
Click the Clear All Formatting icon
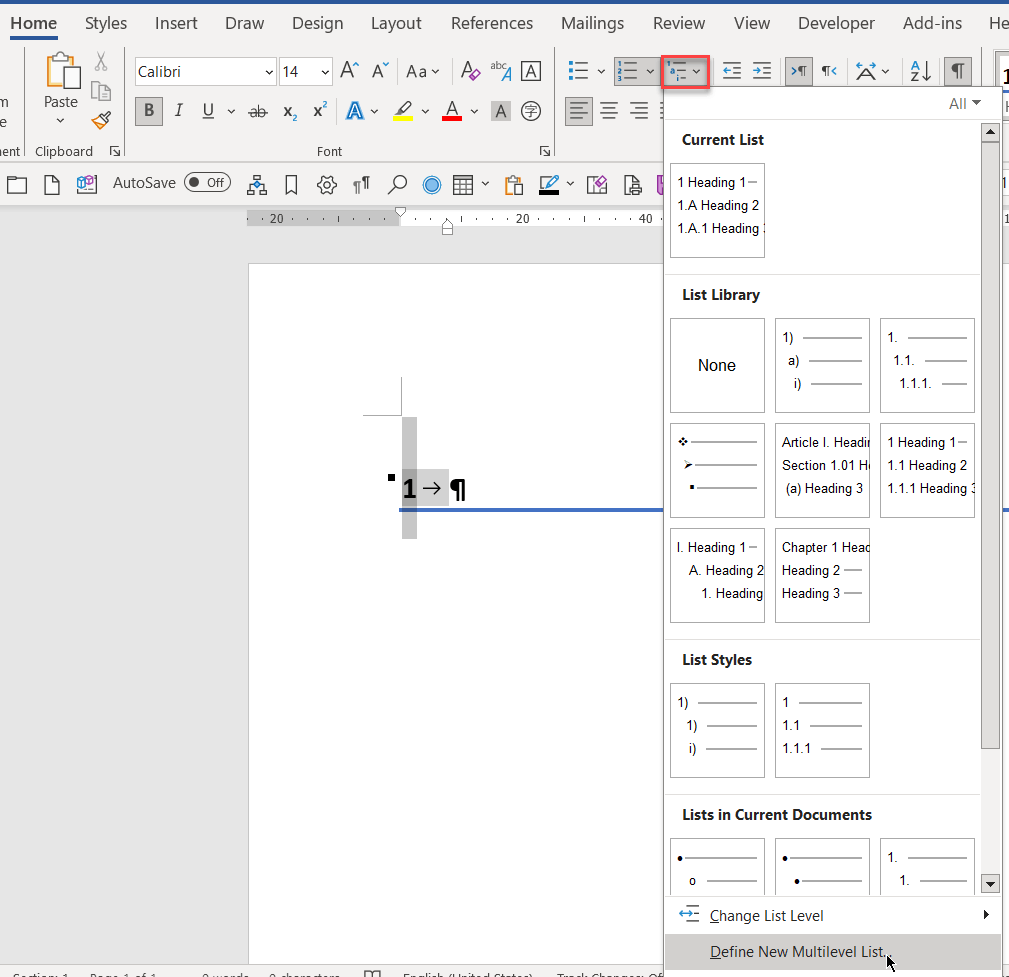point(470,71)
